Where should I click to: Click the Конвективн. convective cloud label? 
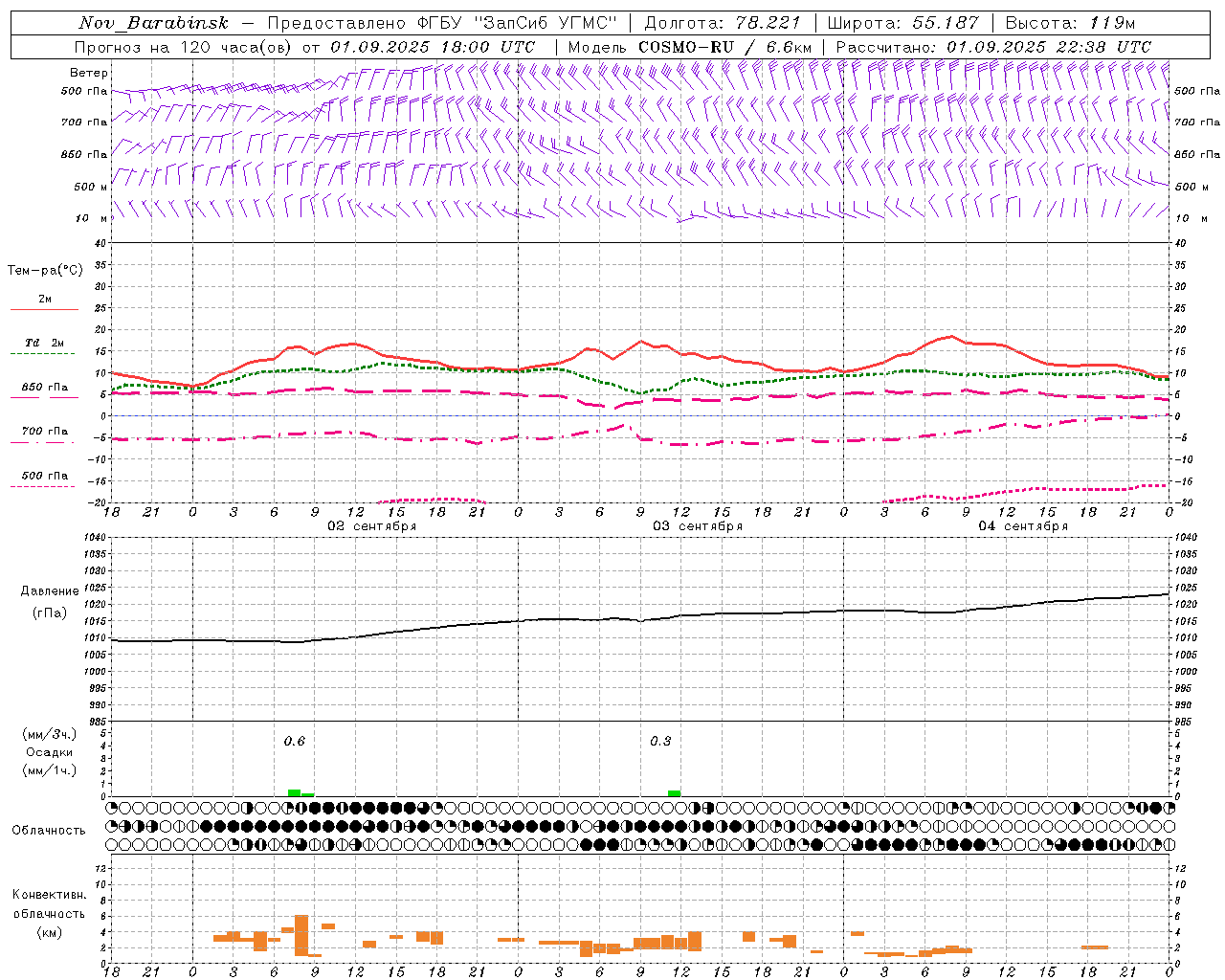click(x=49, y=895)
